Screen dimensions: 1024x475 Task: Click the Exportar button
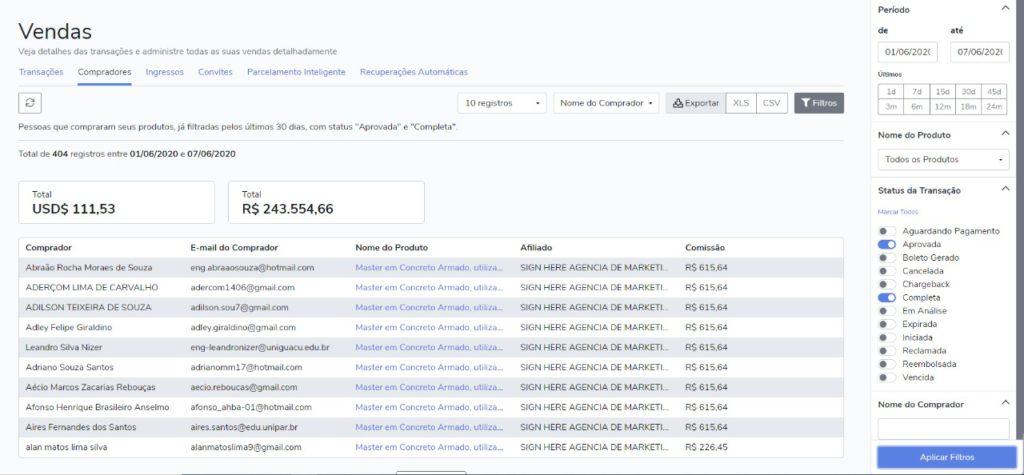click(x=696, y=103)
